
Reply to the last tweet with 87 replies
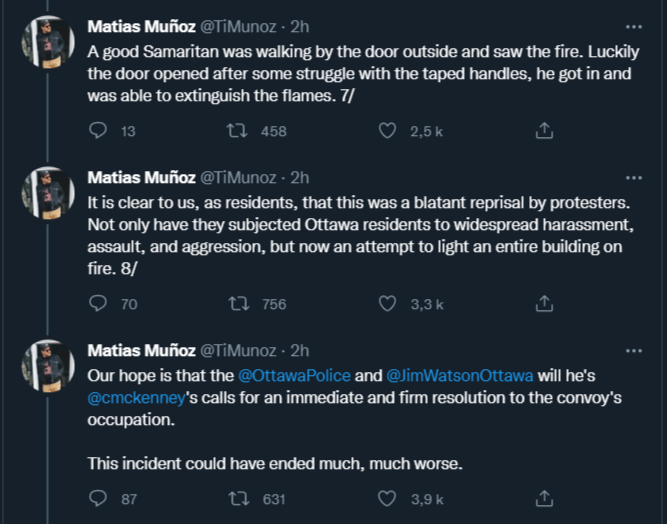(x=98, y=497)
